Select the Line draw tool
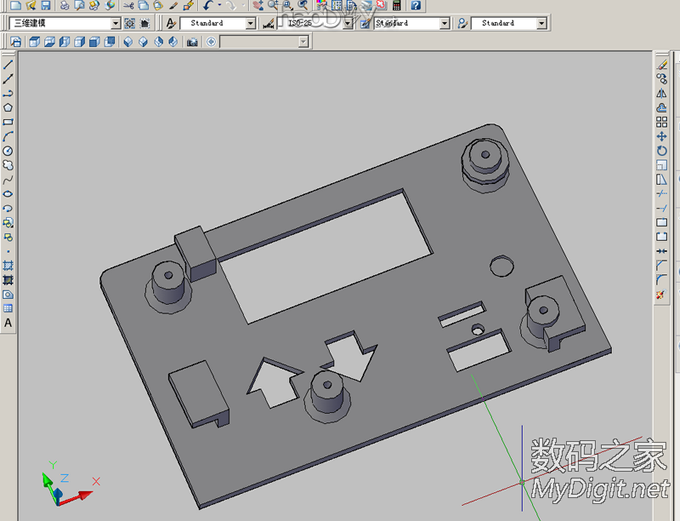This screenshot has width=680, height=521. (8, 63)
